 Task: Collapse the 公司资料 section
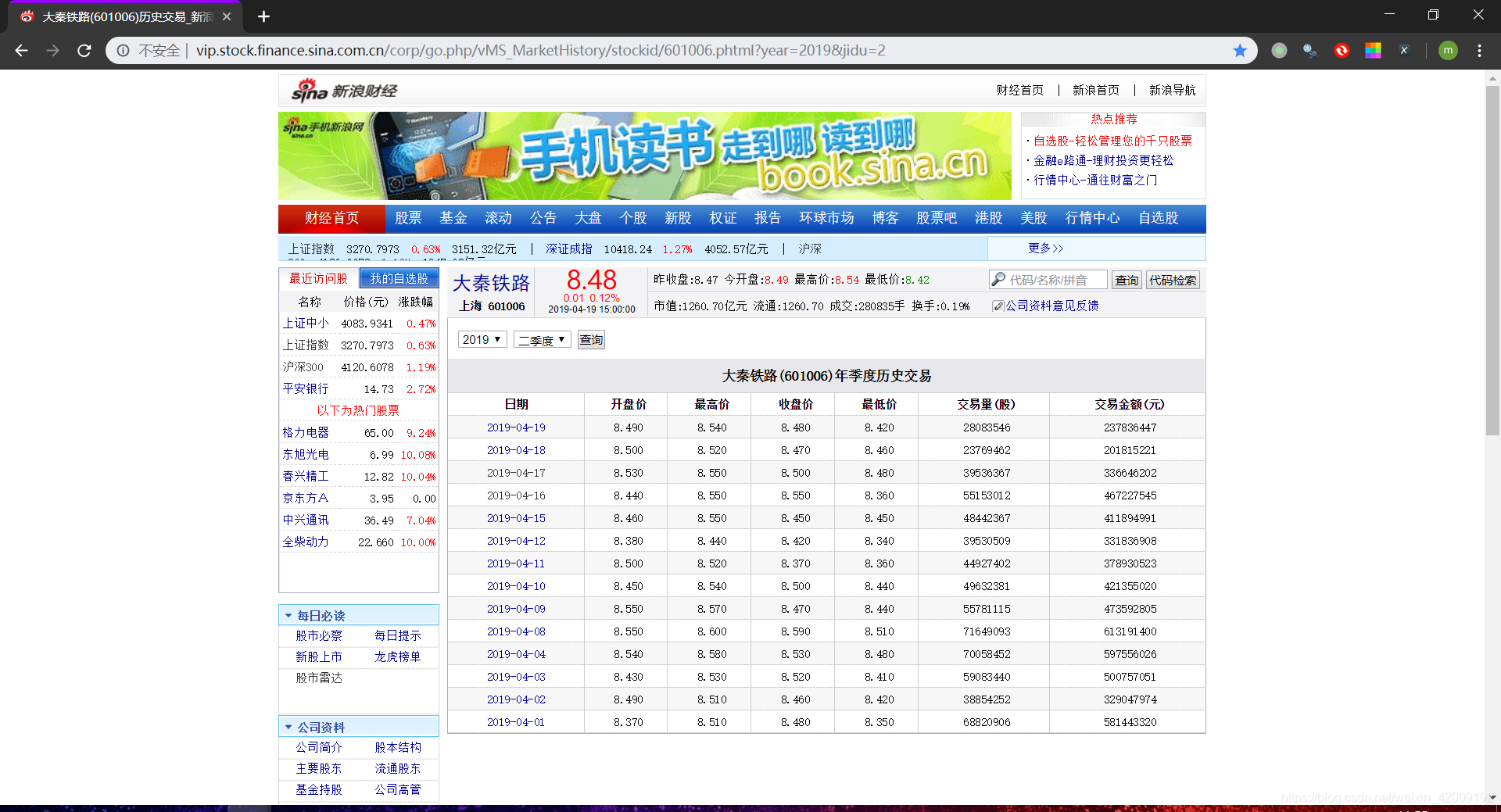click(x=288, y=727)
